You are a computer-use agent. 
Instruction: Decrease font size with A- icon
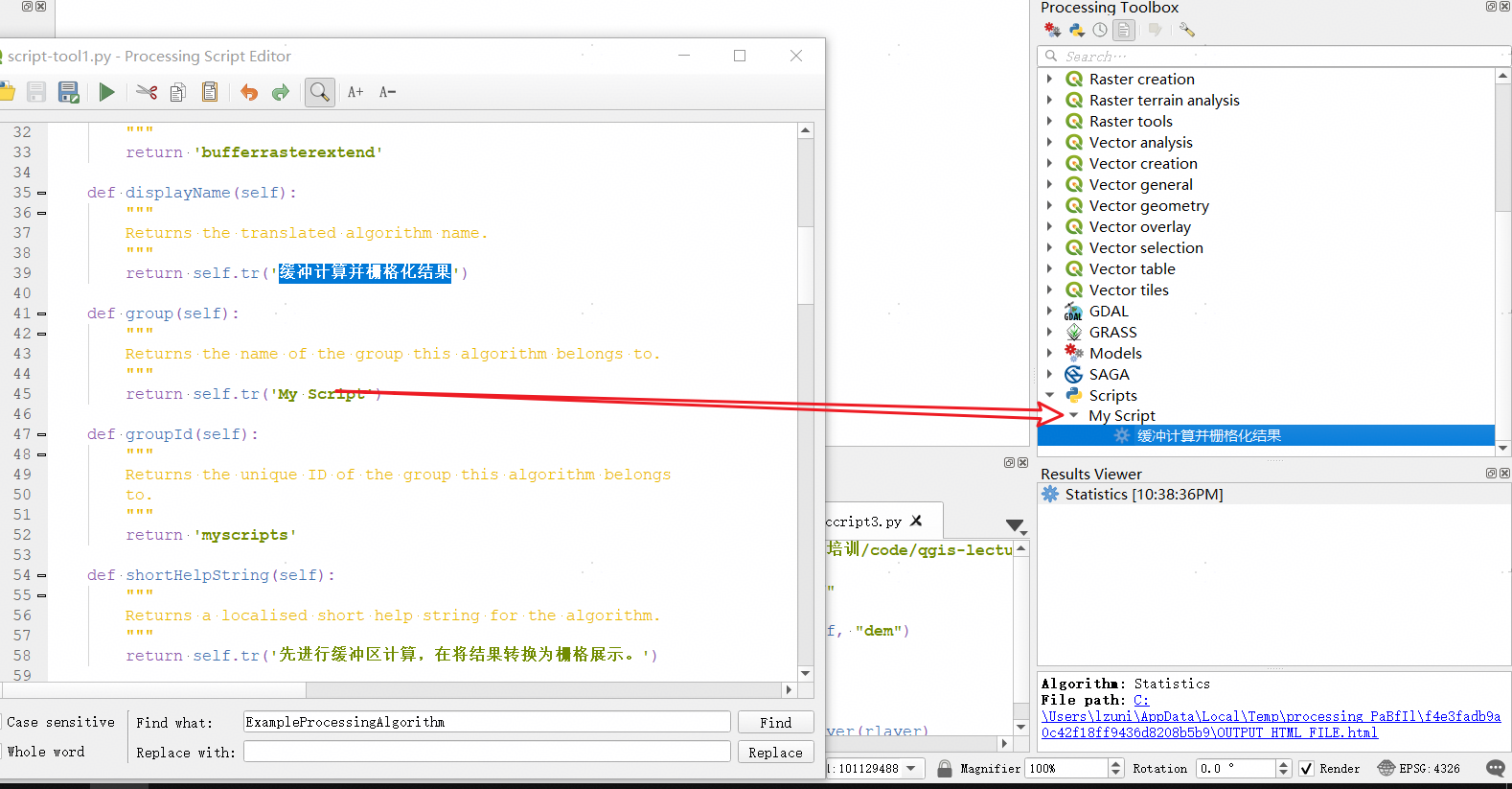387,92
